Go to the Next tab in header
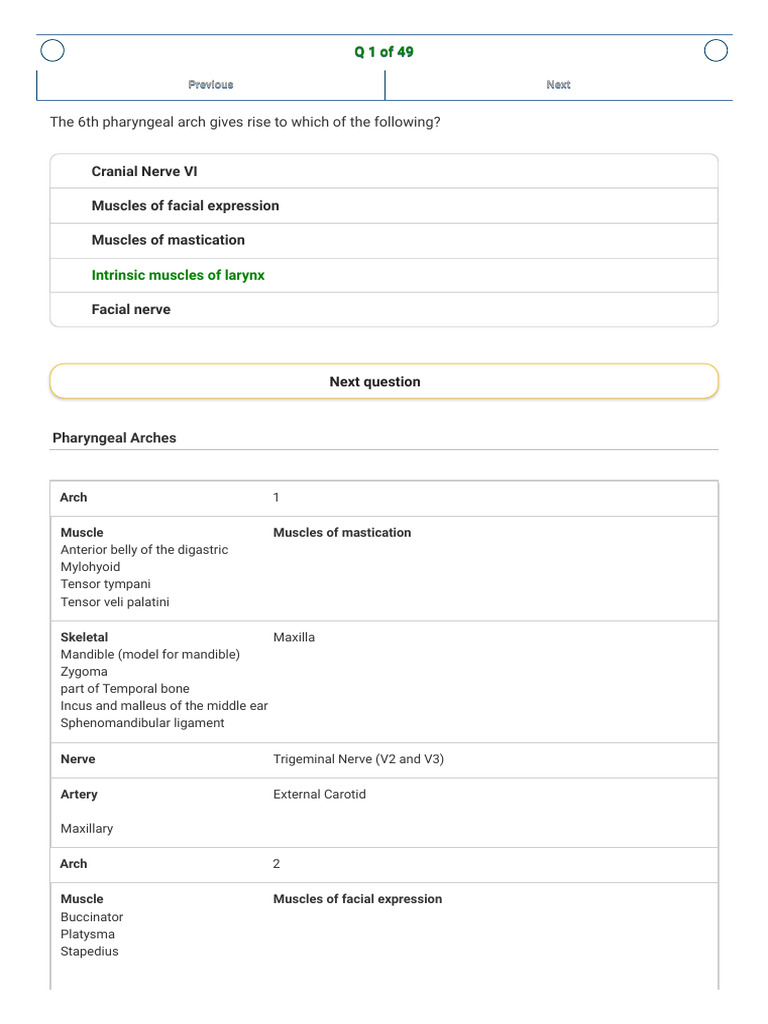The height and width of the screenshot is (1024, 768). pos(558,85)
